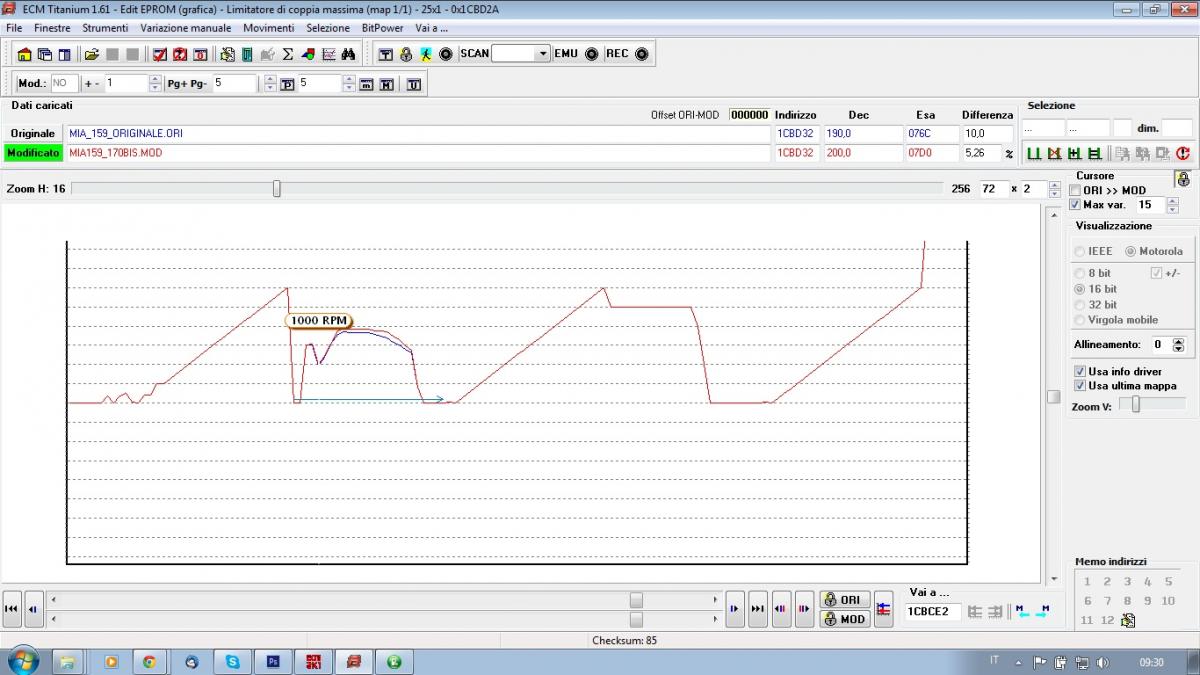The height and width of the screenshot is (675, 1200).
Task: Click the yellow house icon in toolbar
Action: click(x=25, y=54)
